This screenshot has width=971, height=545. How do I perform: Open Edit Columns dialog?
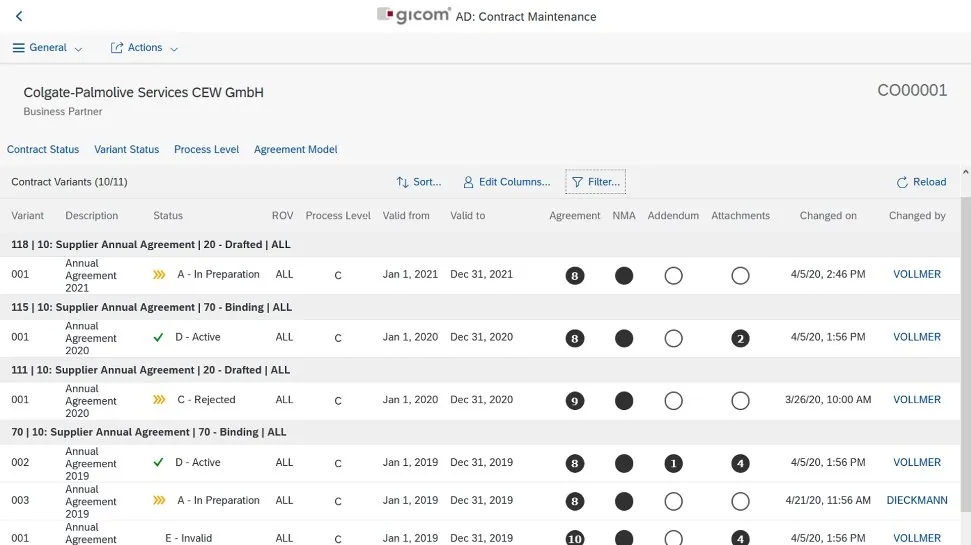(506, 182)
